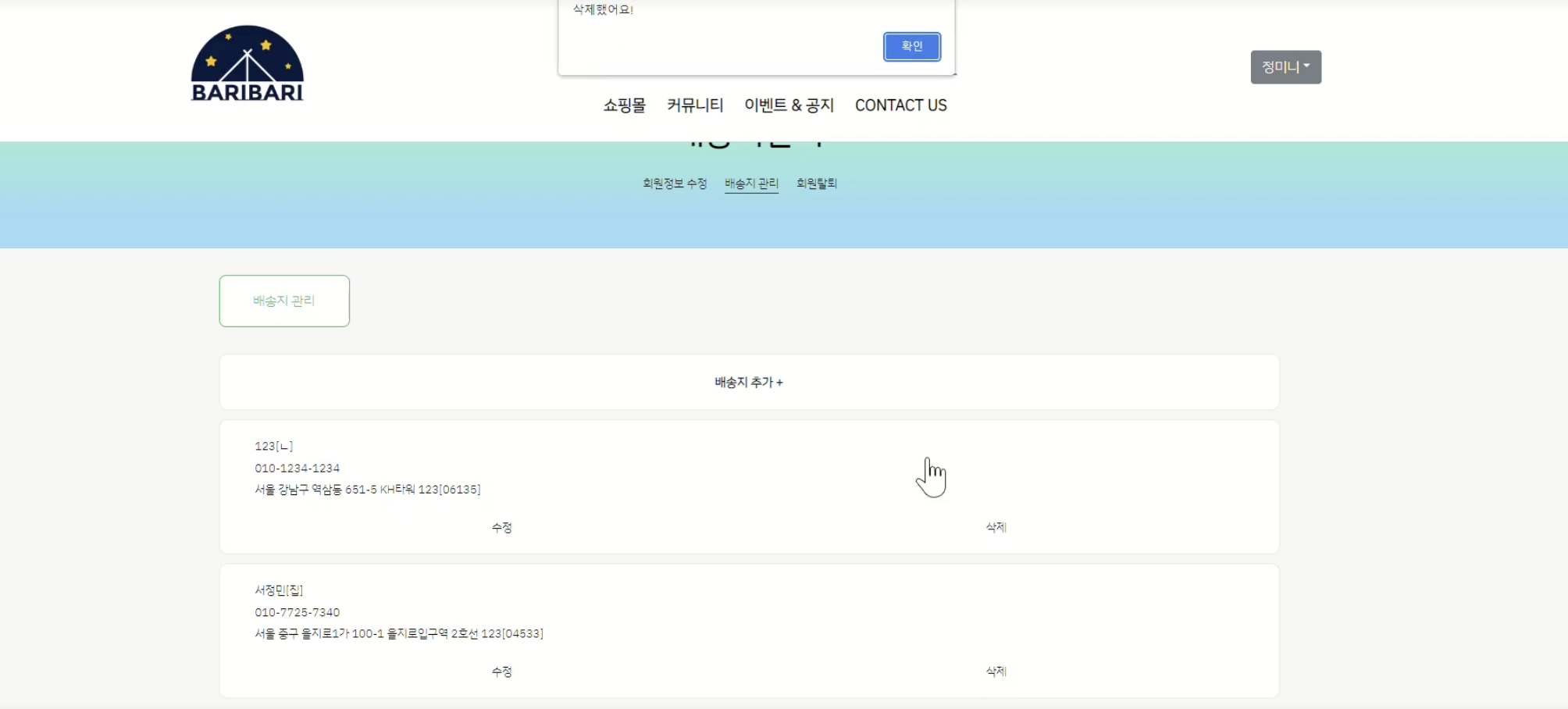Open the 커뮤니티 menu
Screen dimensions: 1568x709
695,105
